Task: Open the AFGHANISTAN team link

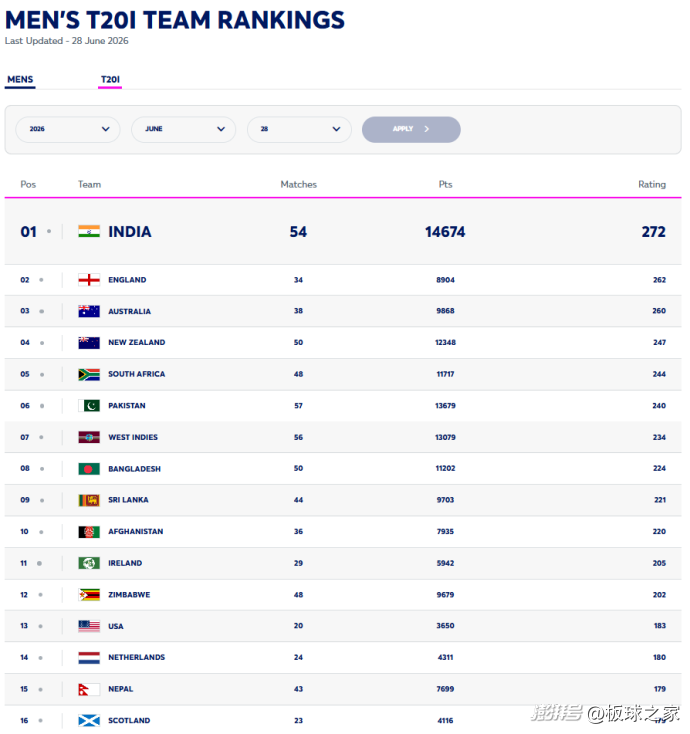Action: point(136,532)
